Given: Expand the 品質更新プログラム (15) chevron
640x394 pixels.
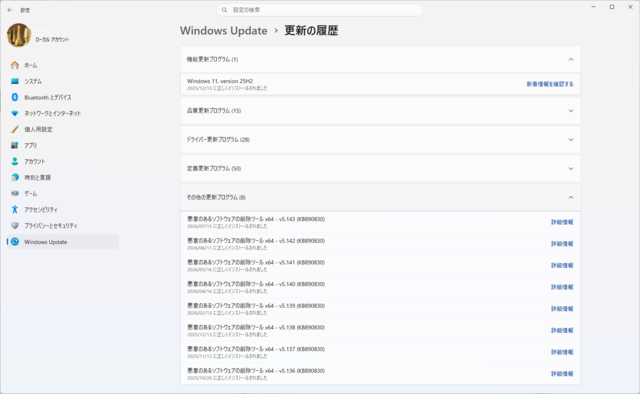Looking at the screenshot, I should pos(571,111).
